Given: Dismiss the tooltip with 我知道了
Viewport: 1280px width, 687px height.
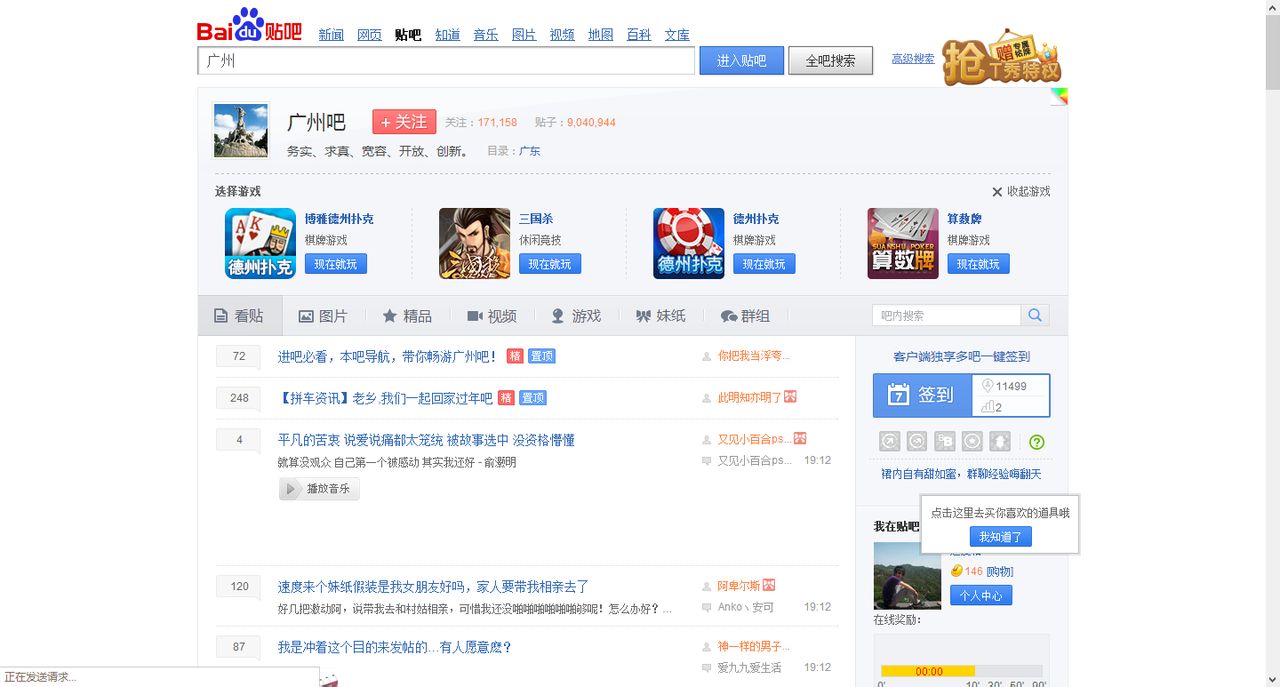Looking at the screenshot, I should [x=1000, y=537].
